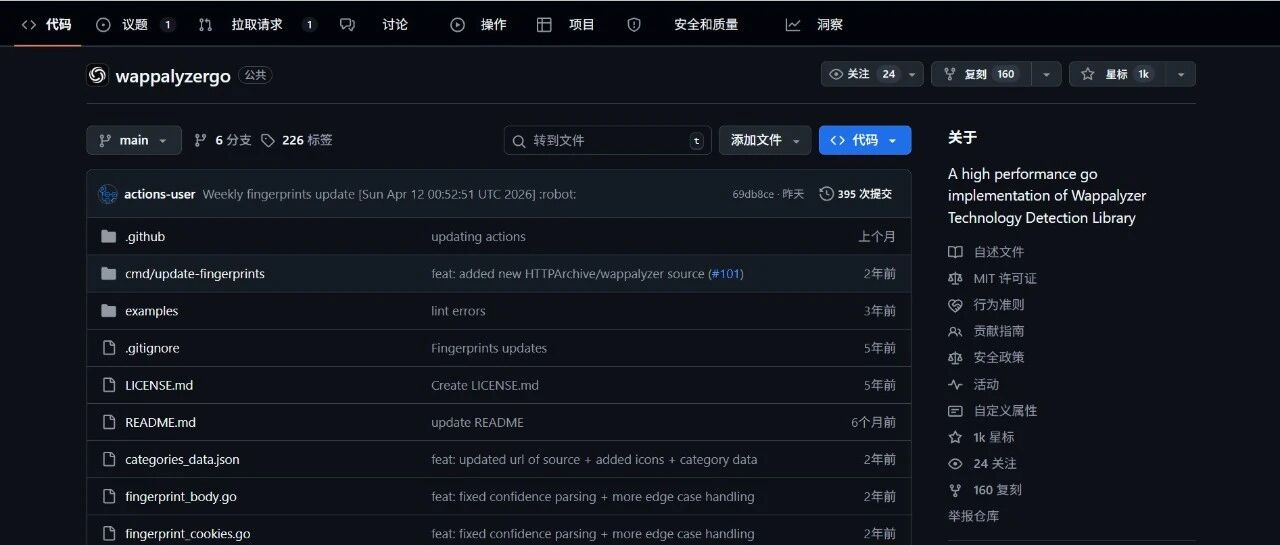Viewport: 1280px width, 545px height.
Task: Open the 添加文件 dropdown
Action: point(765,140)
